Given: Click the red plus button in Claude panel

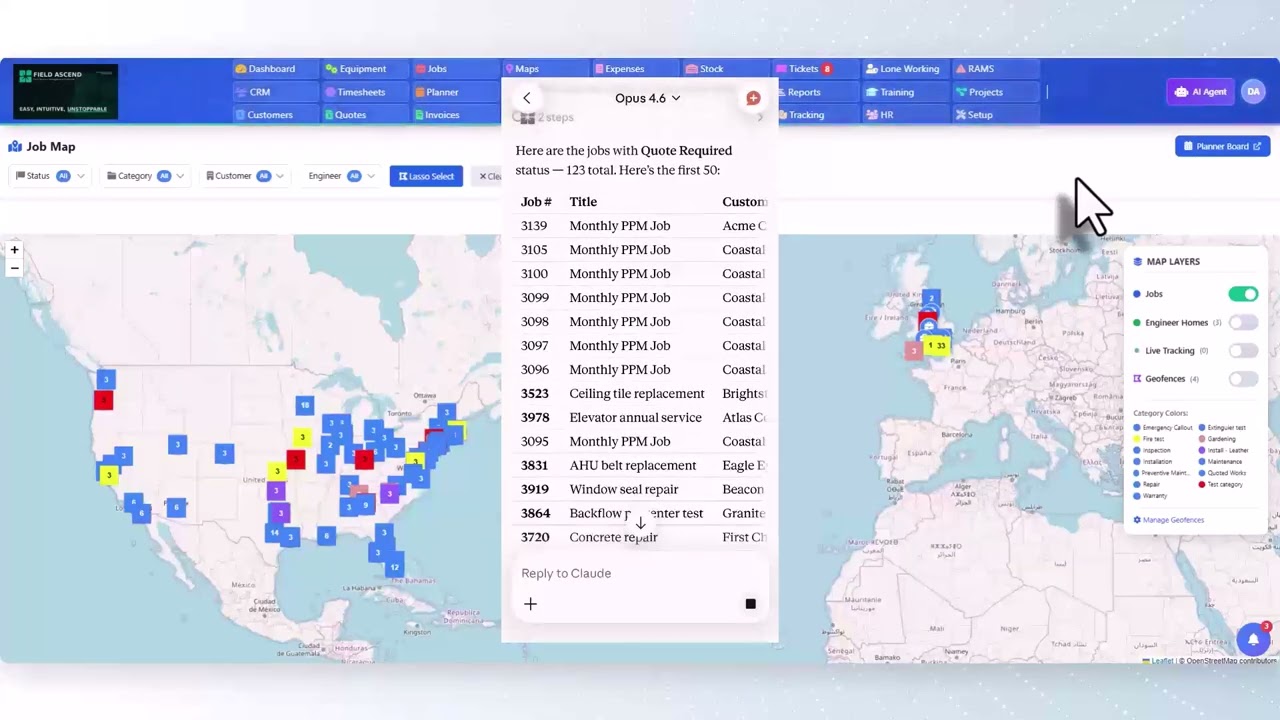Looking at the screenshot, I should [x=753, y=98].
